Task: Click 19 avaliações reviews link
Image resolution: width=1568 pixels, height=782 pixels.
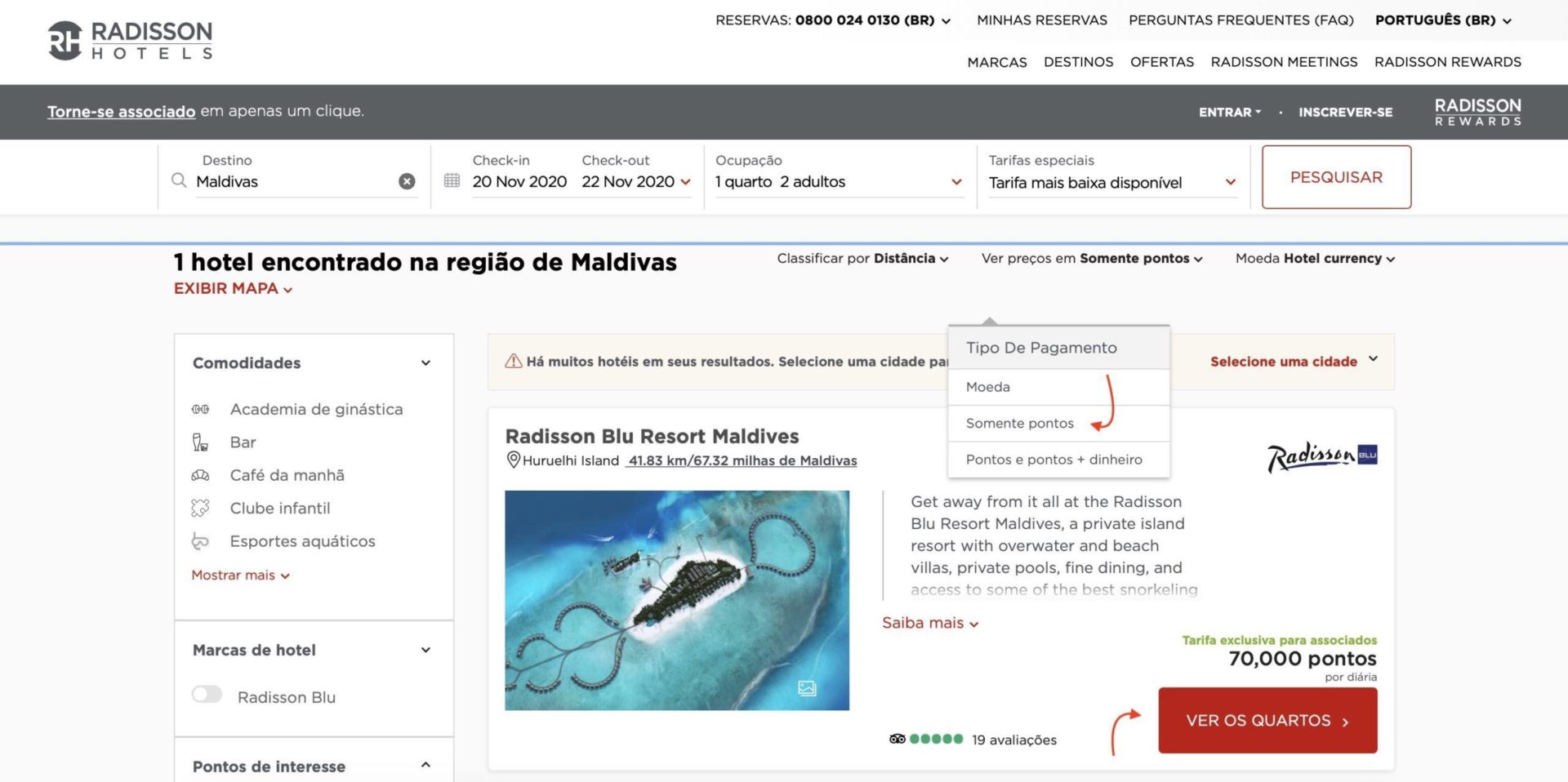Action: point(1013,740)
